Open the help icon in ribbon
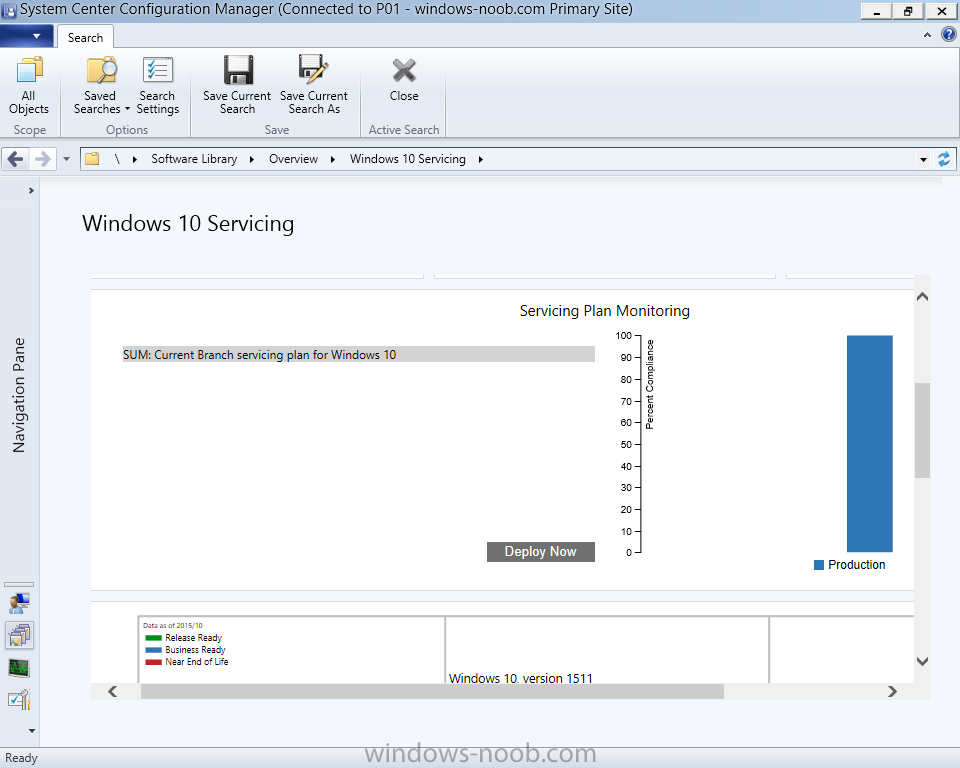Screen dimensions: 960x768 click(x=948, y=35)
